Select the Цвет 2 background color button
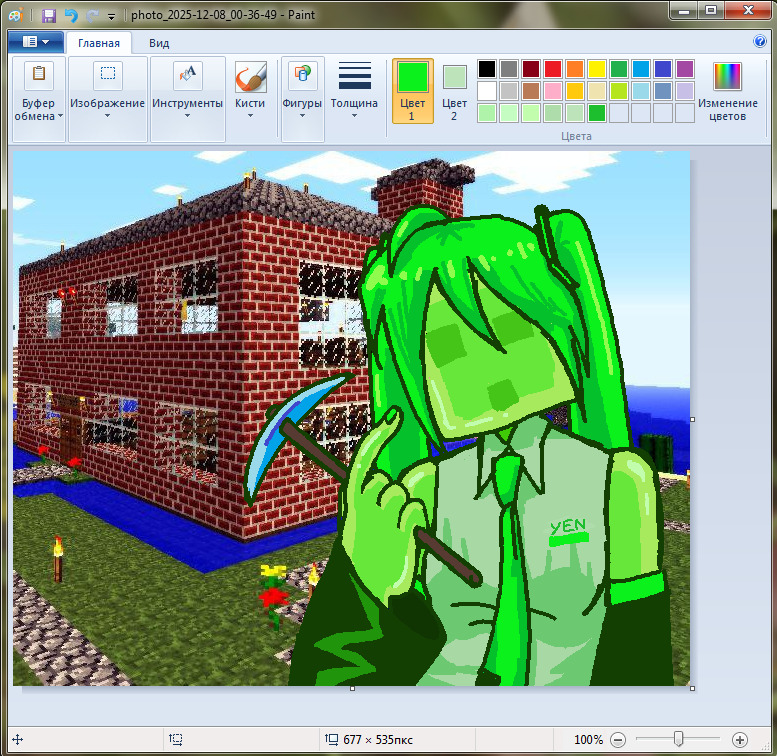 point(454,91)
